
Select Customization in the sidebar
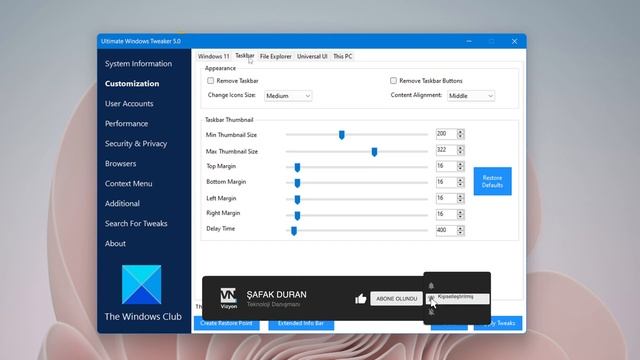[x=132, y=84]
